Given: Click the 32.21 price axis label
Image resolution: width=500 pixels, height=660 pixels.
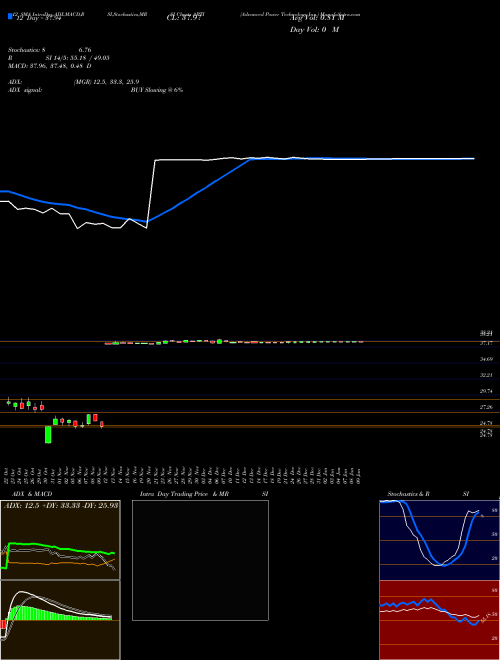Looking at the screenshot, I should (487, 375).
